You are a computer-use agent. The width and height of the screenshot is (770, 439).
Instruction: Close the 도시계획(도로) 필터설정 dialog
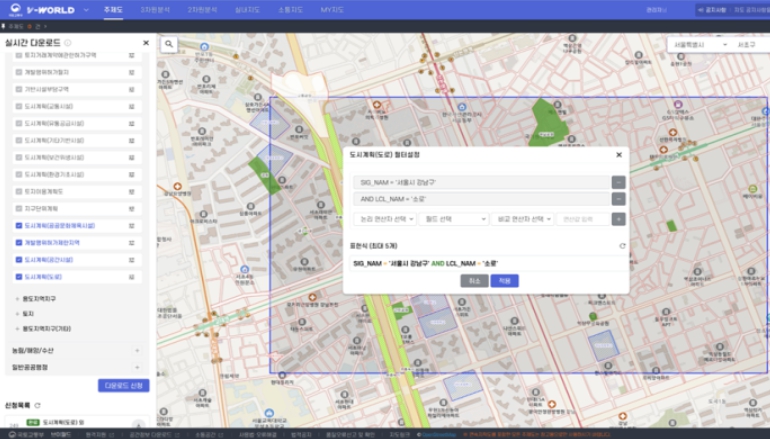pos(619,155)
